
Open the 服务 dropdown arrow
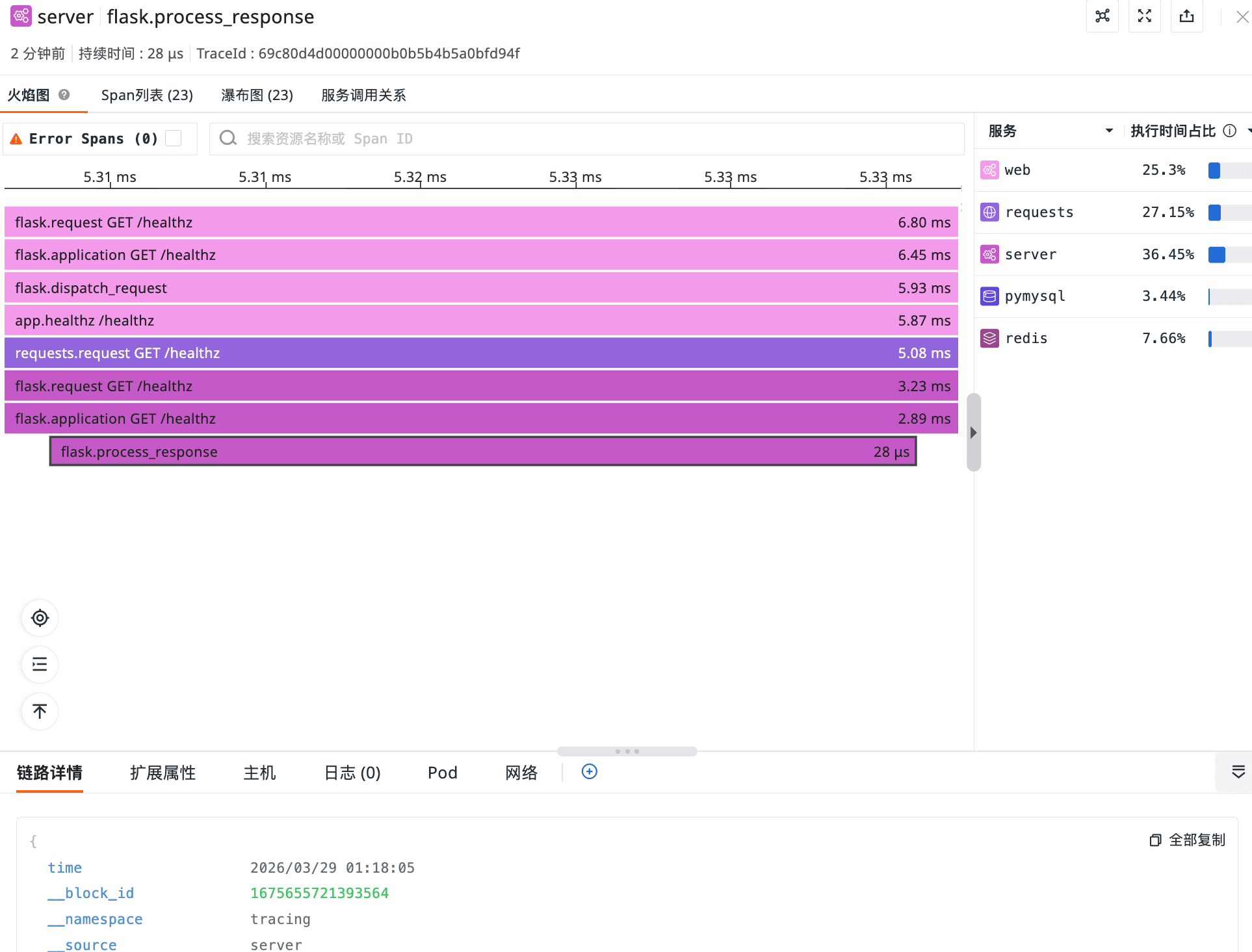pyautogui.click(x=1109, y=131)
